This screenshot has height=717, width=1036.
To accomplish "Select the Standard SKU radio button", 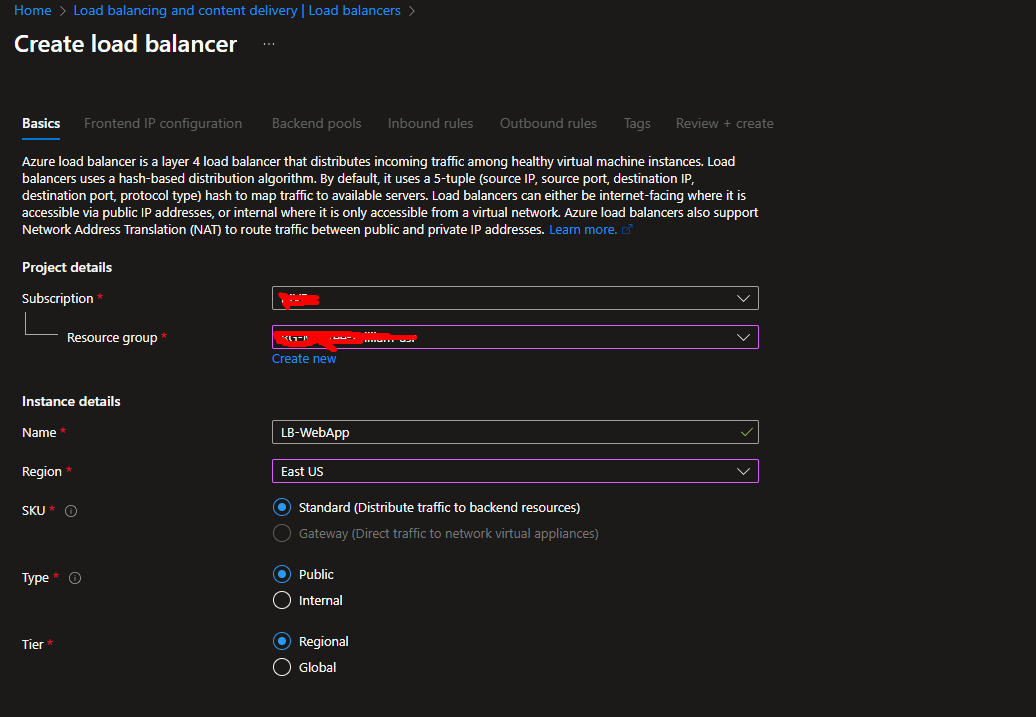I will [282, 507].
